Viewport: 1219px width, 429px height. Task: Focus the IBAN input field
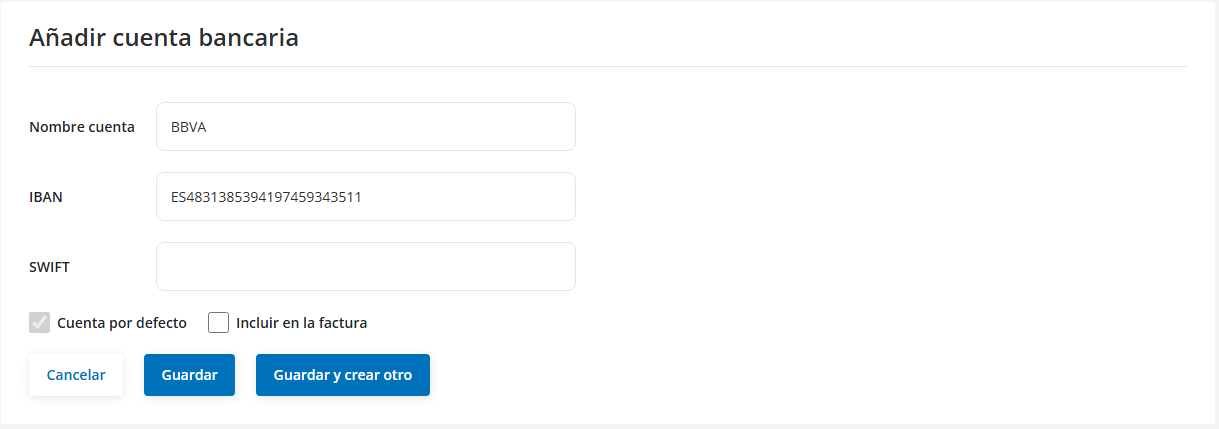point(365,197)
